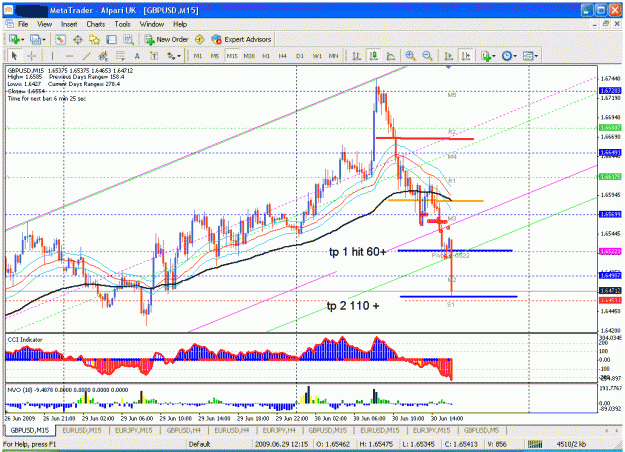
Task: Open the Data Window crosshair icon
Action: [x=77, y=39]
